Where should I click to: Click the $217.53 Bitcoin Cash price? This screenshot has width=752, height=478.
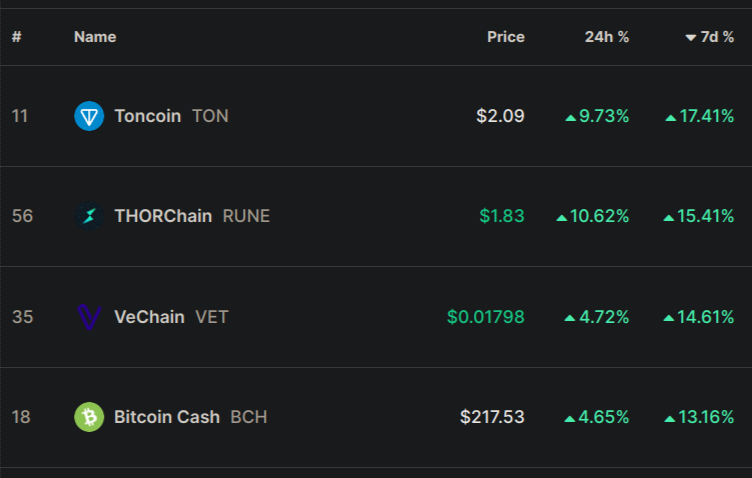coord(492,417)
